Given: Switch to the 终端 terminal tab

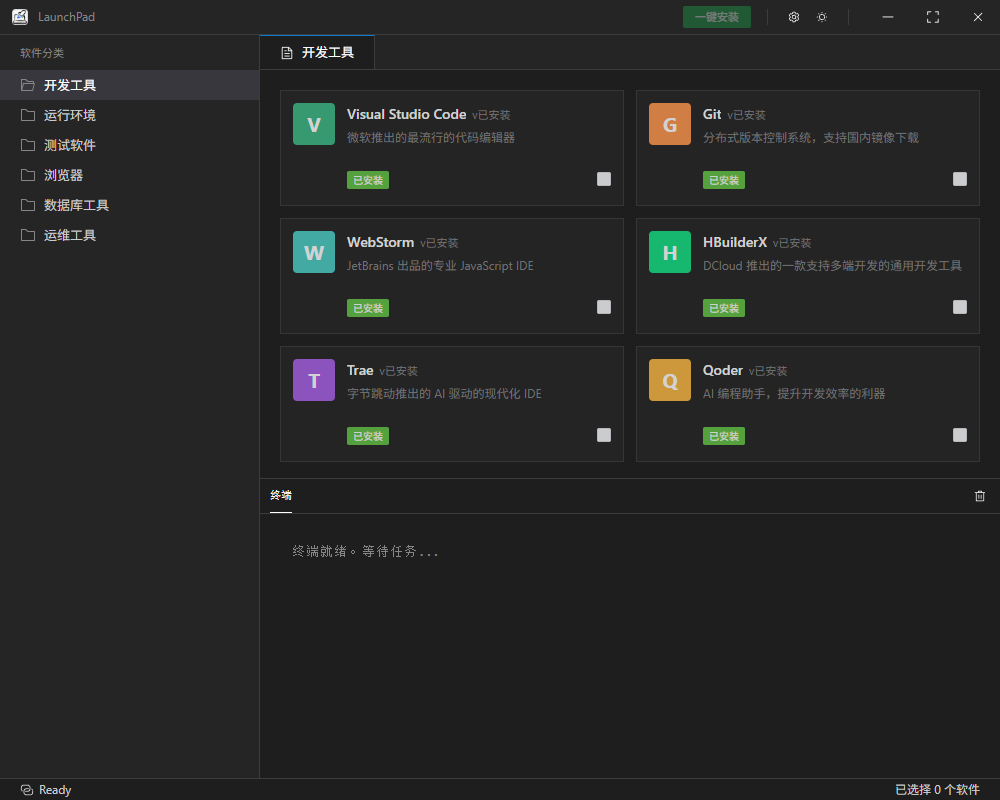Looking at the screenshot, I should pos(281,496).
